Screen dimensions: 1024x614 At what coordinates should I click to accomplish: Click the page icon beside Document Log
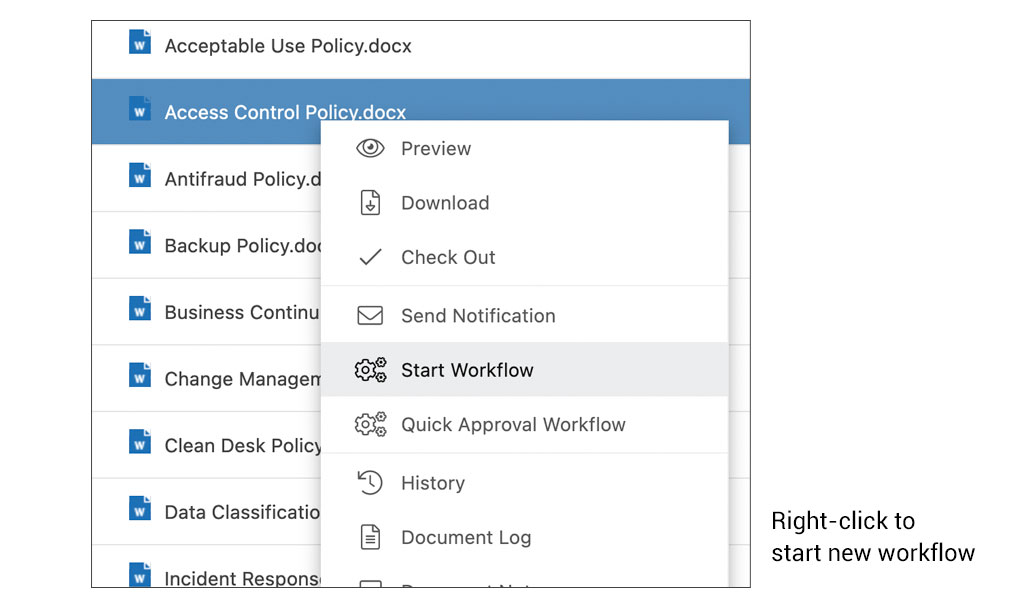coord(370,537)
